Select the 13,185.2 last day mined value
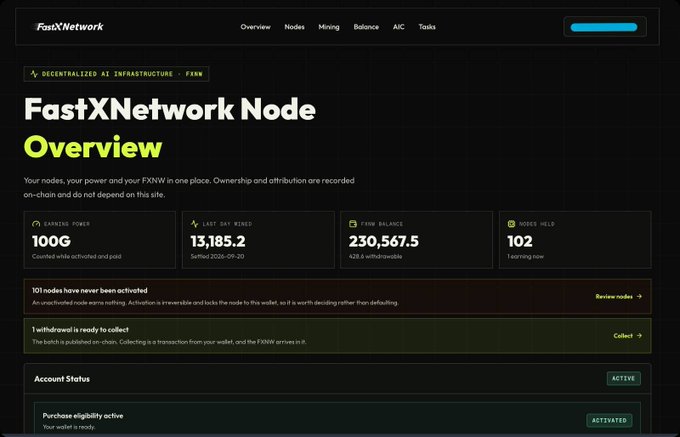This screenshot has height=437, width=680. (218, 241)
